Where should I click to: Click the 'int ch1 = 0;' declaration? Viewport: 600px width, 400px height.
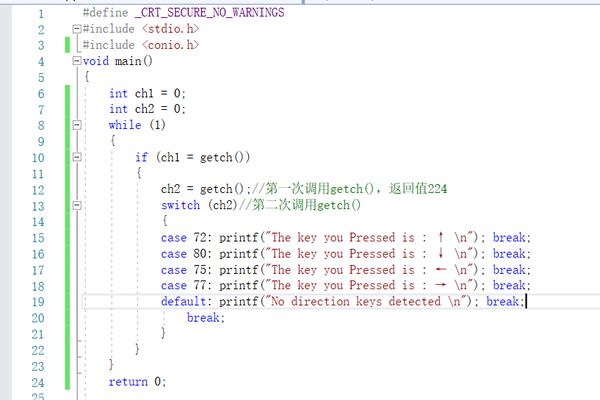pyautogui.click(x=147, y=93)
